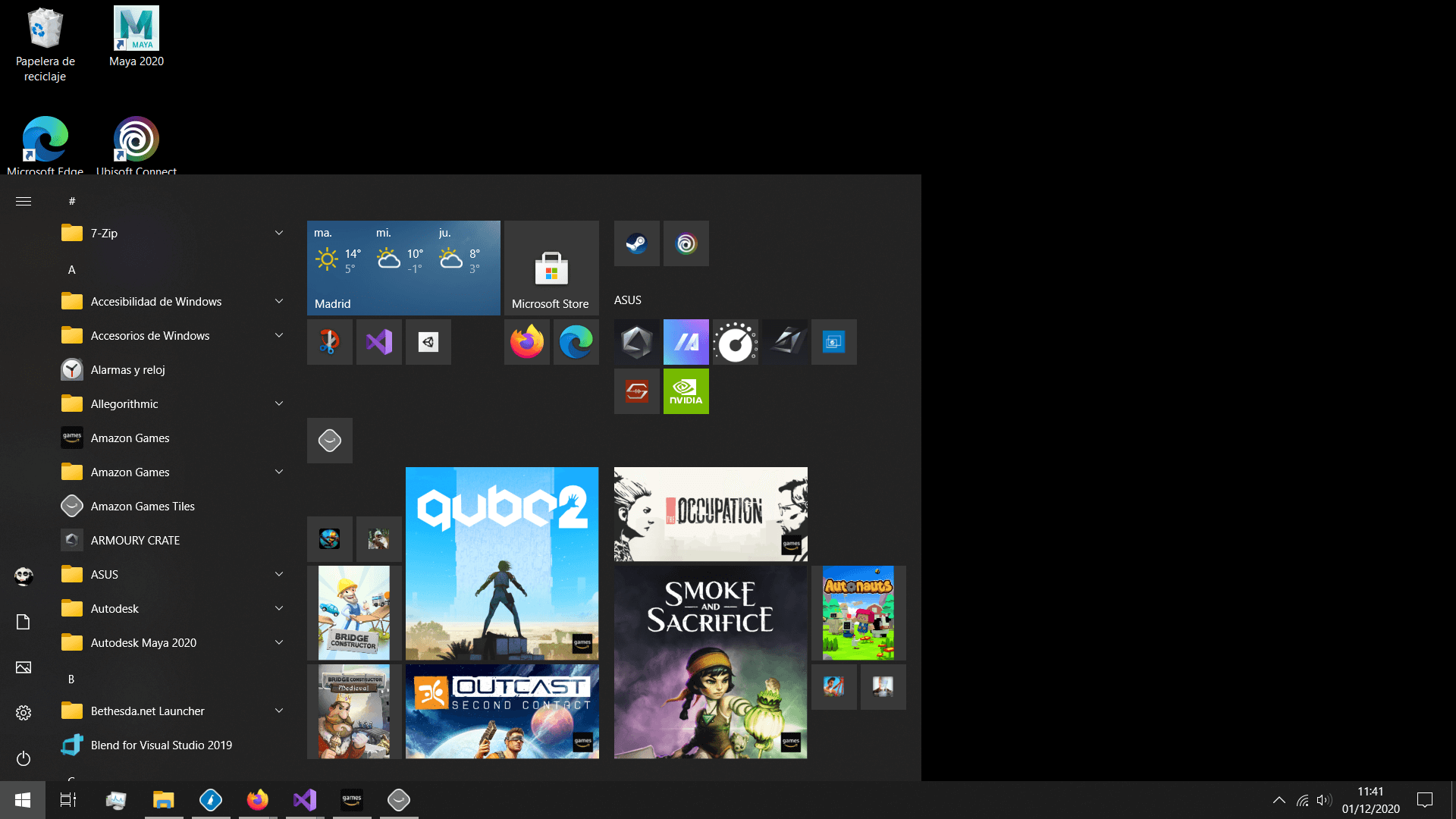Screen dimensions: 1456x819
Task: Open the Ubisoft Connect tile
Action: point(686,243)
